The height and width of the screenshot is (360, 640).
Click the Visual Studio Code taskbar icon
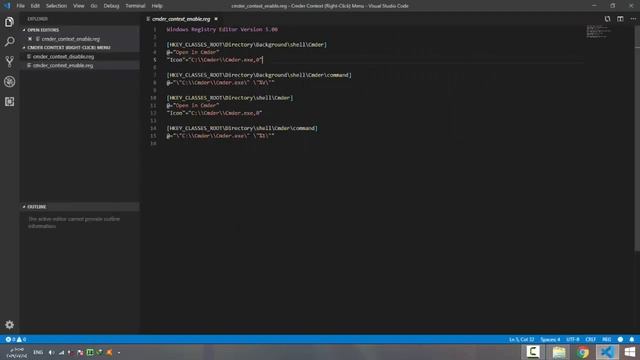(607, 352)
